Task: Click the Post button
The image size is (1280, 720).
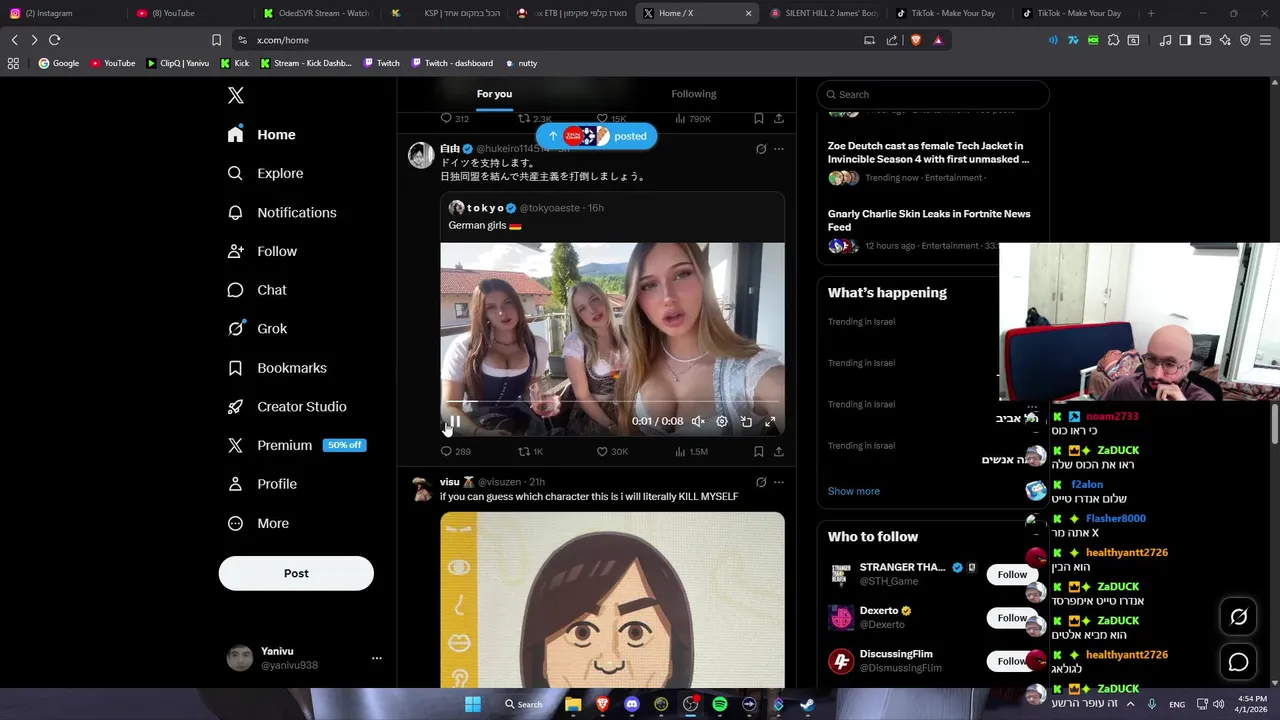Action: [296, 573]
